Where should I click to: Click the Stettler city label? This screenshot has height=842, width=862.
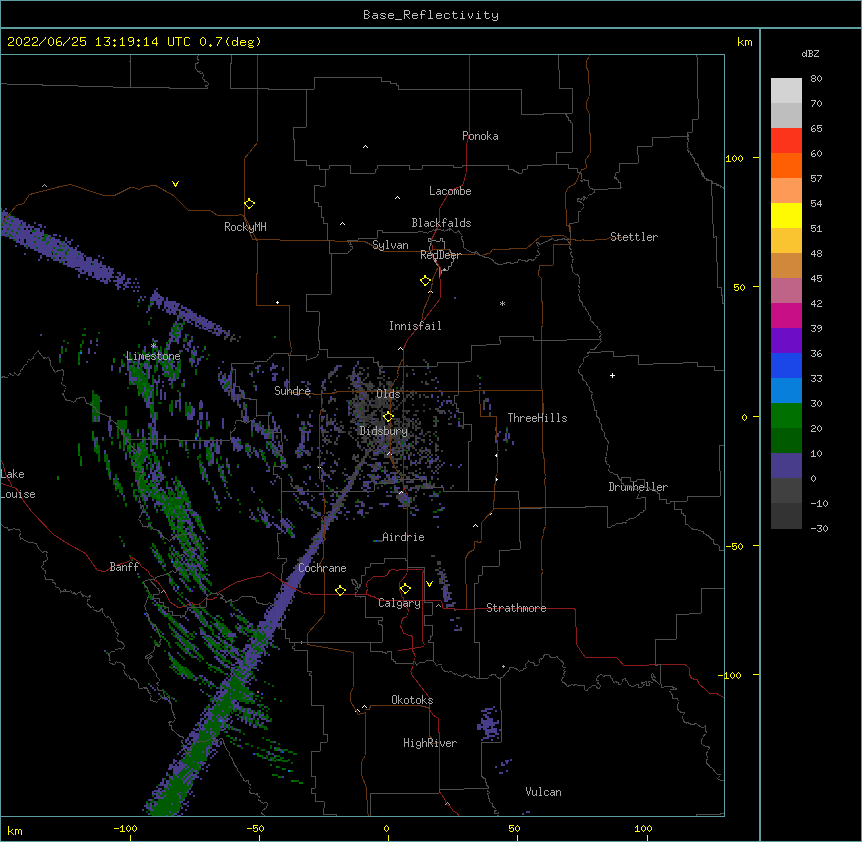634,237
